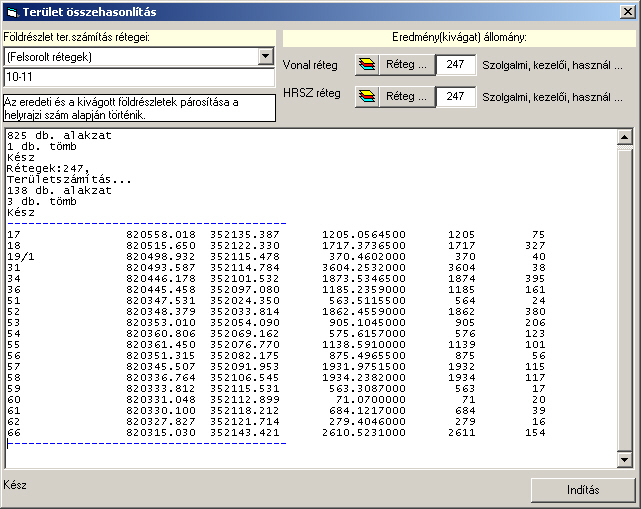641x509 pixels.
Task: Click the results scrollbar down arrow
Action: pos(625,460)
